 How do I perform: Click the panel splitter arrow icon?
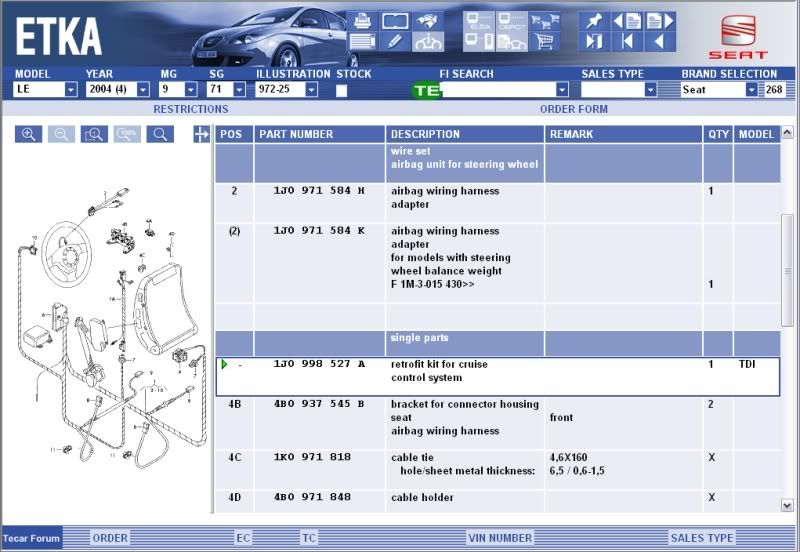(202, 134)
